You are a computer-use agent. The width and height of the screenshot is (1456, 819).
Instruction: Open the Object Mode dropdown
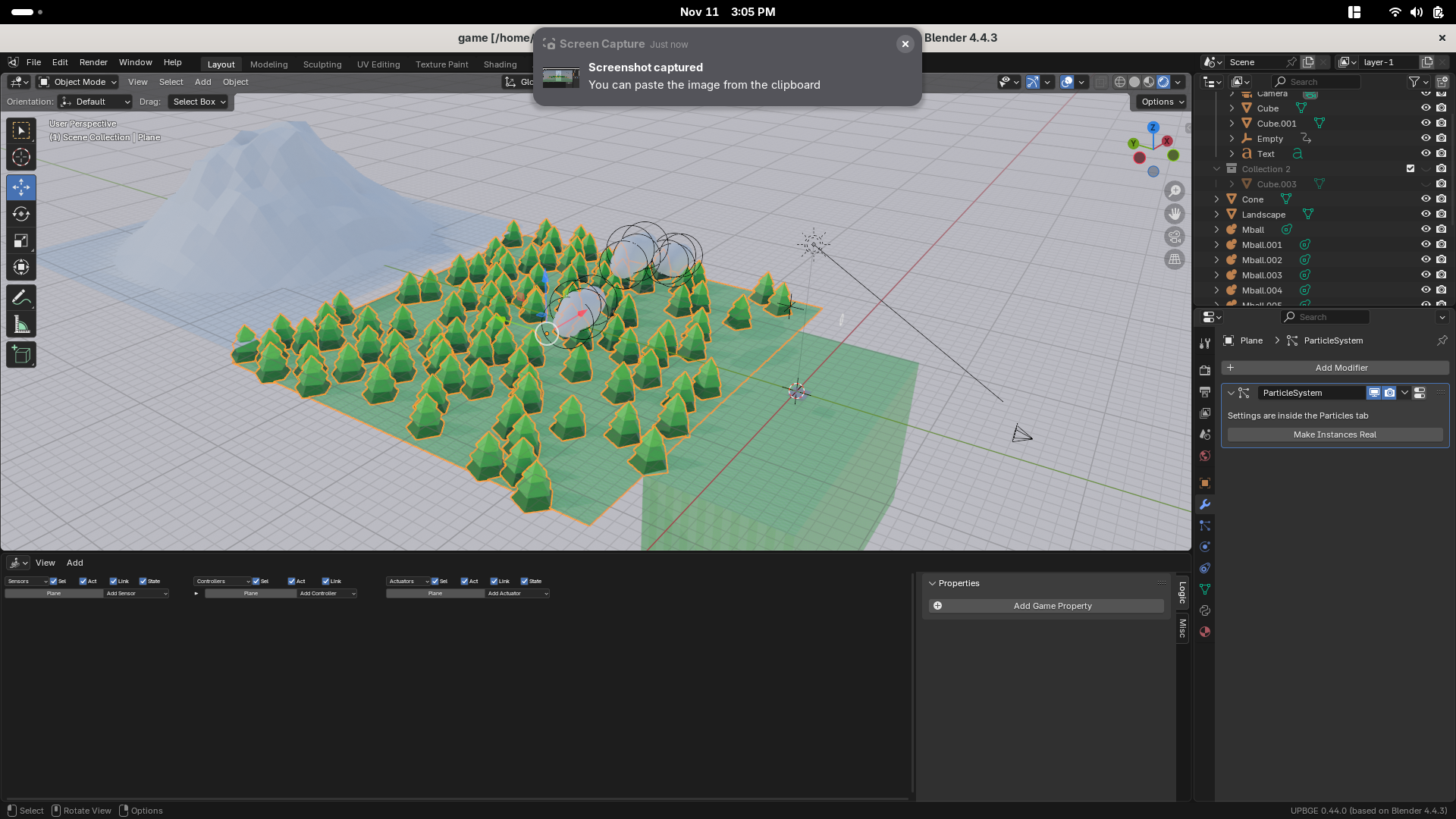pos(78,82)
